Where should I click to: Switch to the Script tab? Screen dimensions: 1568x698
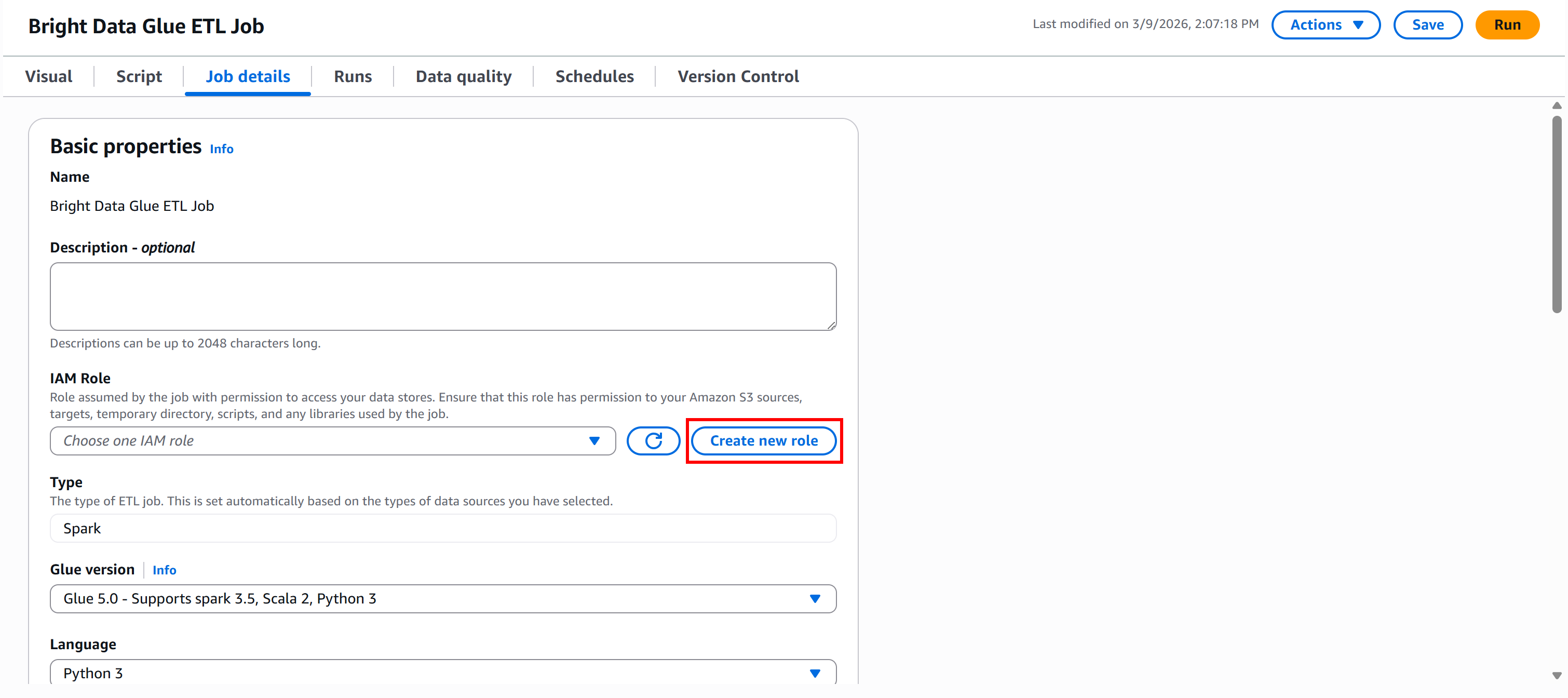tap(139, 75)
